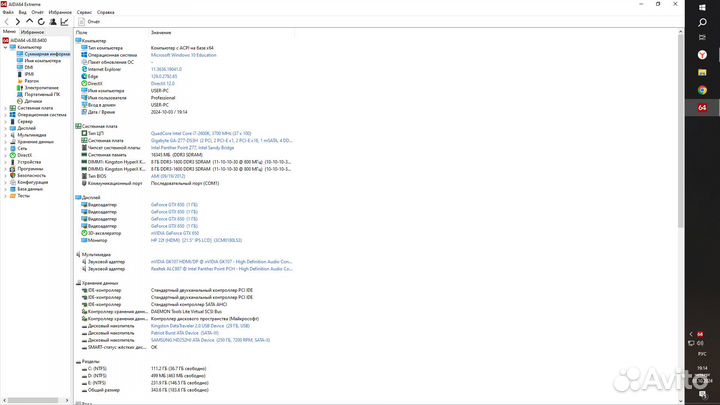Open the Microsoft Windows 10 Education link
720x405 pixels.
(x=184, y=55)
